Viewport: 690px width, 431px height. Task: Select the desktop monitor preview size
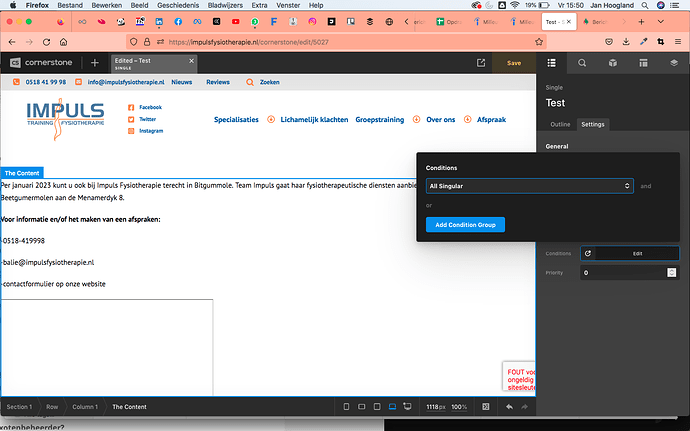[x=408, y=407]
